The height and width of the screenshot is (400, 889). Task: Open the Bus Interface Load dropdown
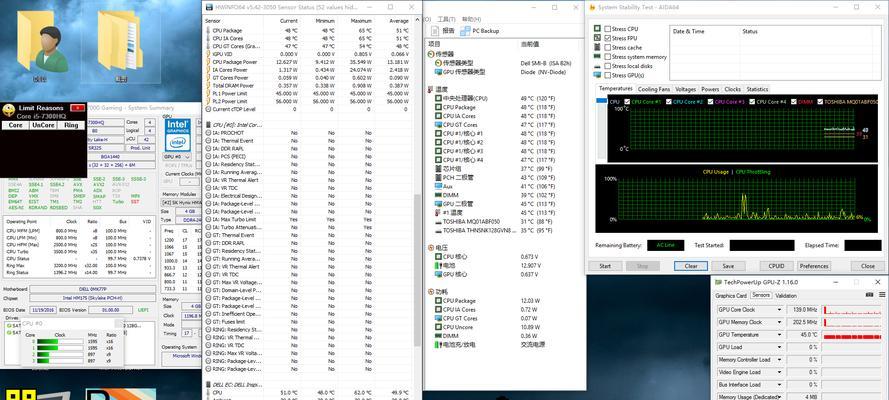pos(780,385)
